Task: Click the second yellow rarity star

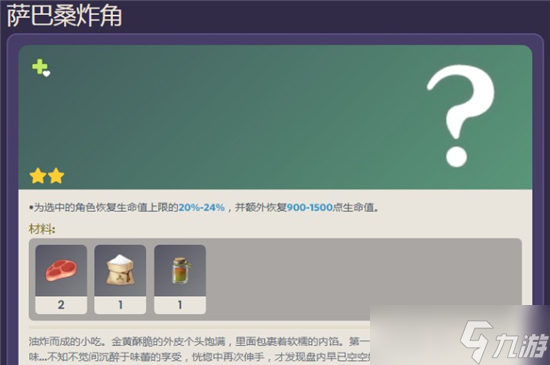Action: 56,176
